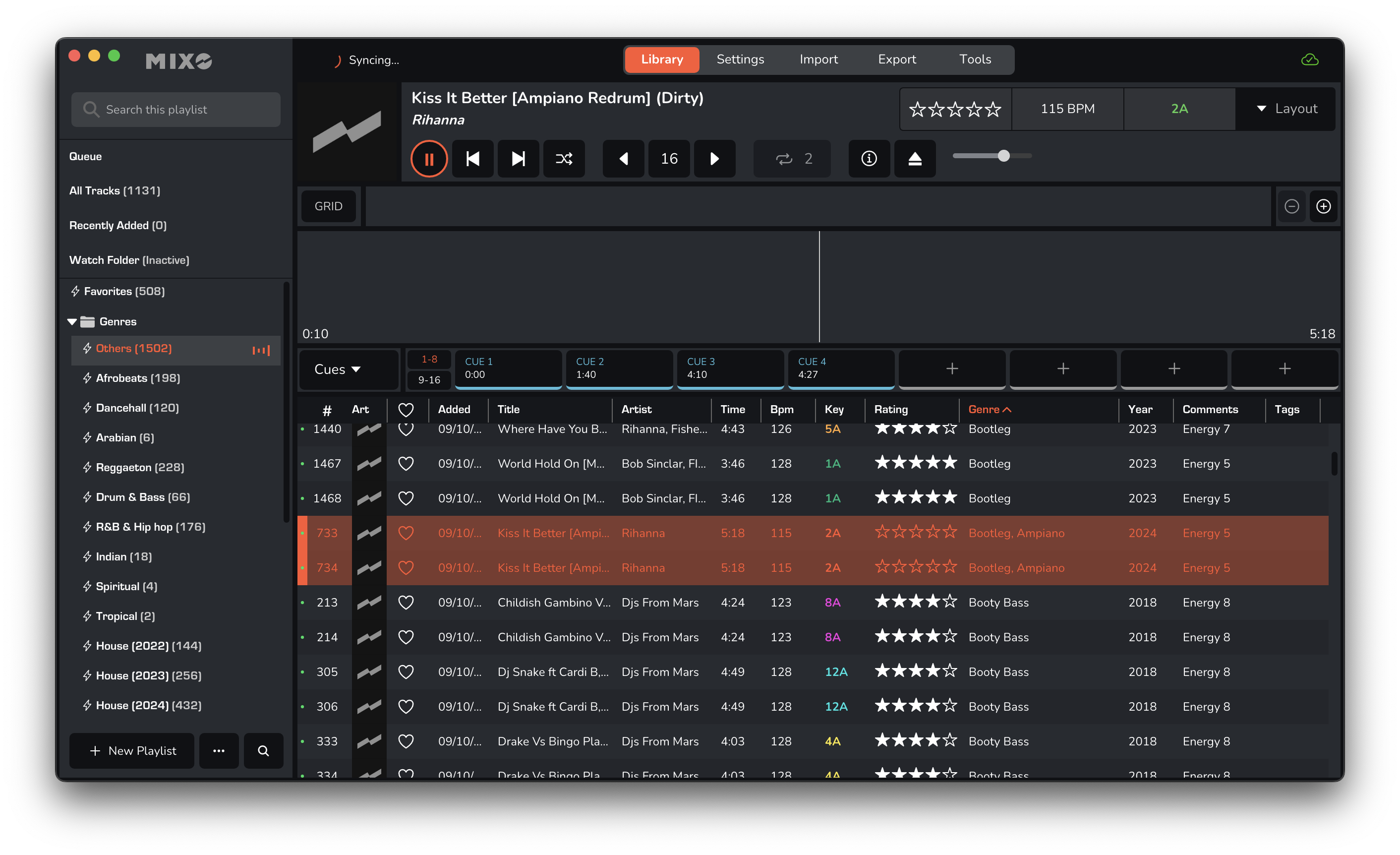Switch to the Import tab
The width and height of the screenshot is (1400, 855).
(x=818, y=60)
